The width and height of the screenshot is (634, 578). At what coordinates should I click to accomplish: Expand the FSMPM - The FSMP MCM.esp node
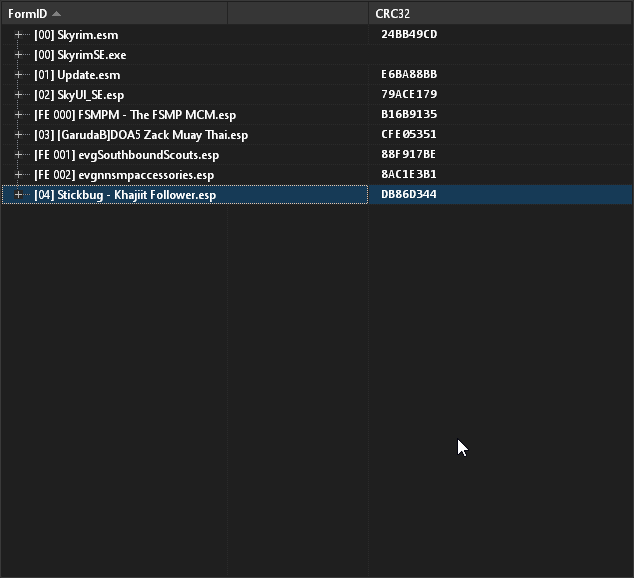click(18, 115)
